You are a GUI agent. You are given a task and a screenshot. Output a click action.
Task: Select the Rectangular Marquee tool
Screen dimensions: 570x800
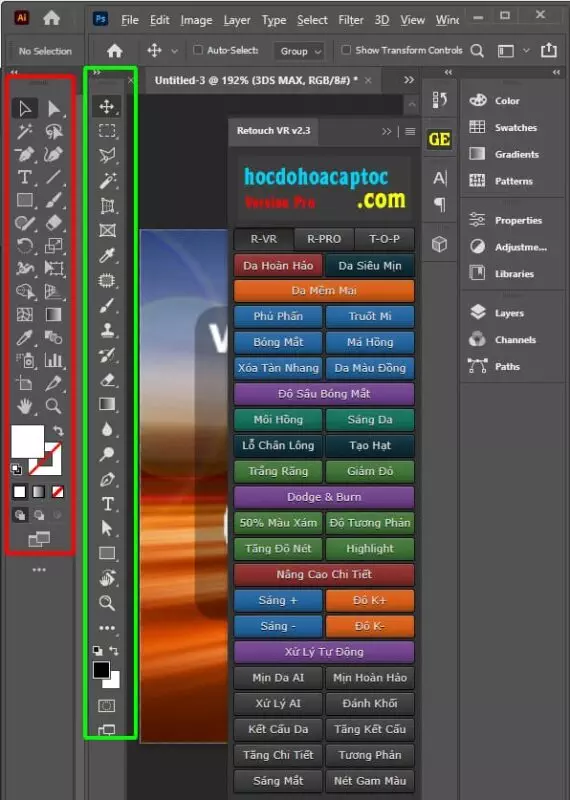click(107, 131)
